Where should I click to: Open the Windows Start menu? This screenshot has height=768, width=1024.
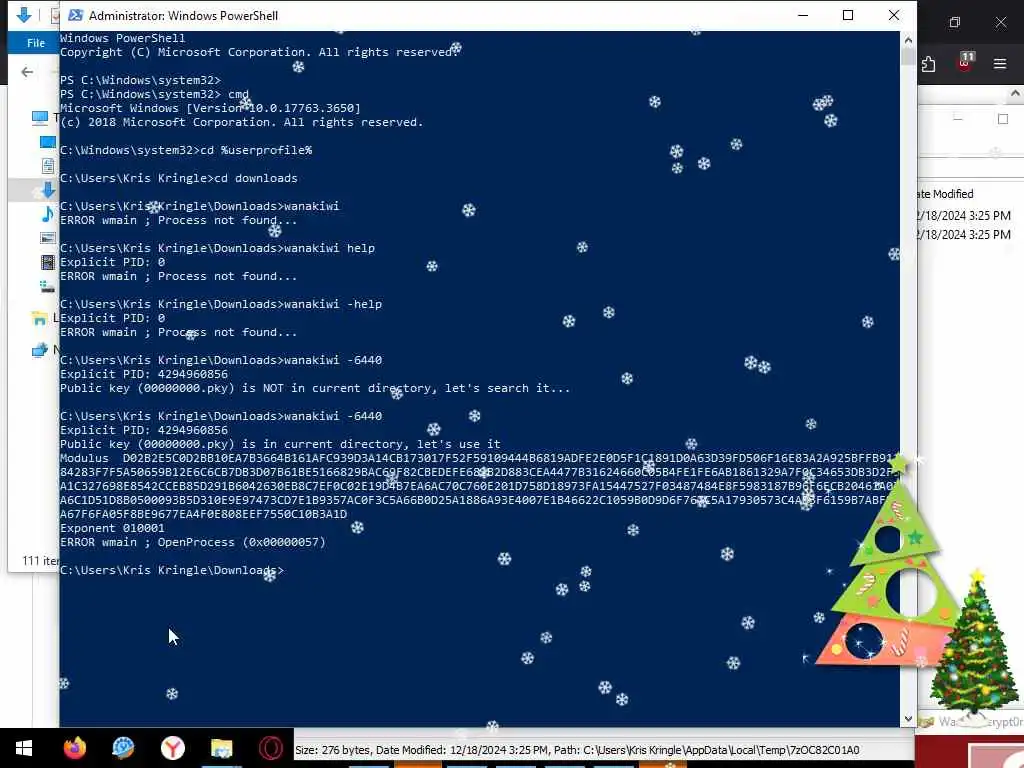(24, 748)
